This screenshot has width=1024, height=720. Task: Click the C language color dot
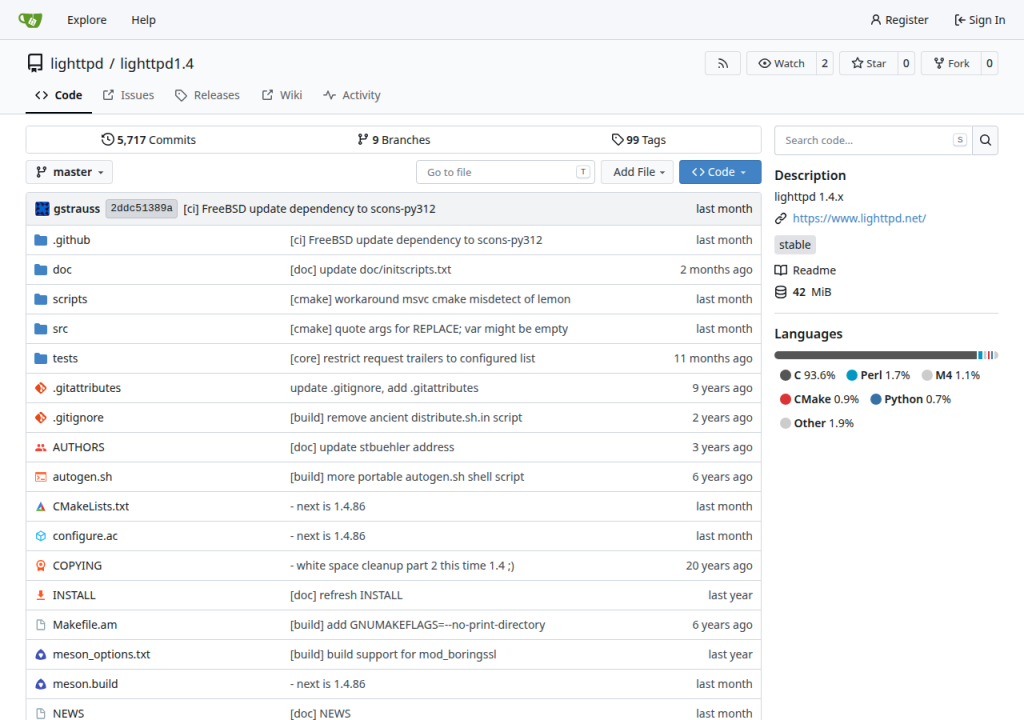786,375
